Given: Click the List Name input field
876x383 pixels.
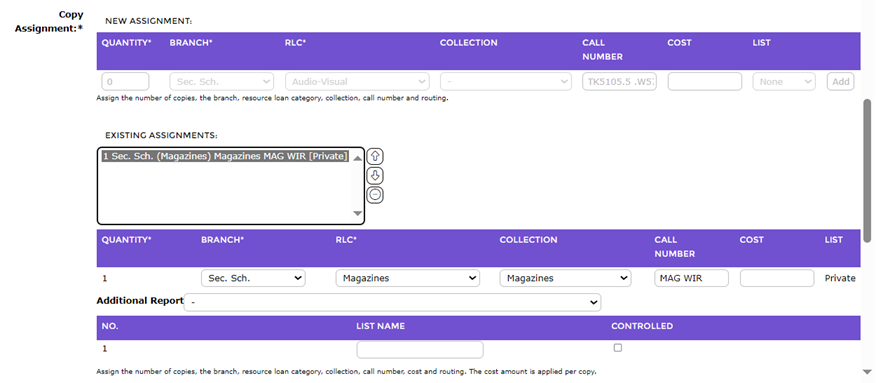Looking at the screenshot, I should click(420, 350).
